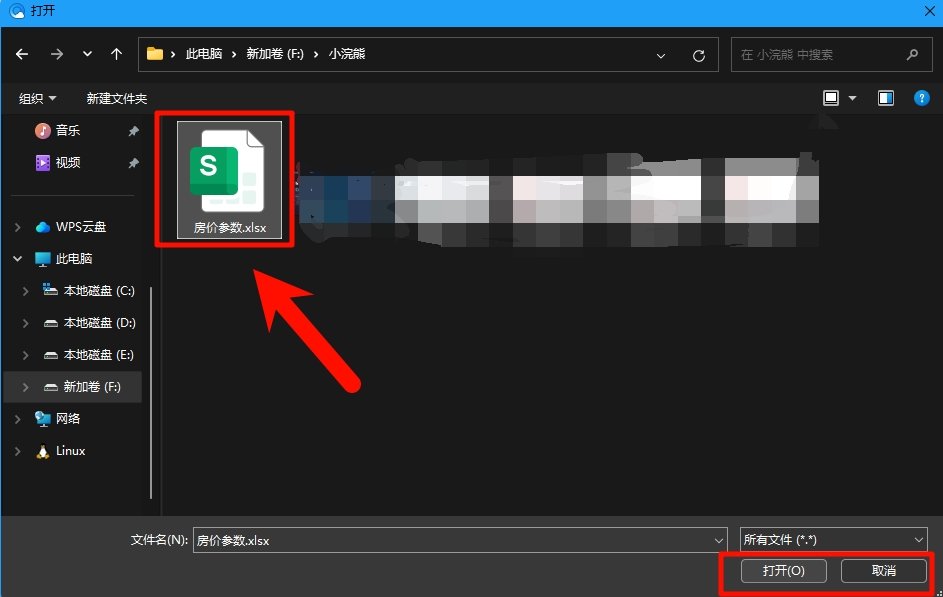The height and width of the screenshot is (597, 943).
Task: Click the view layout icon
Action: point(830,97)
